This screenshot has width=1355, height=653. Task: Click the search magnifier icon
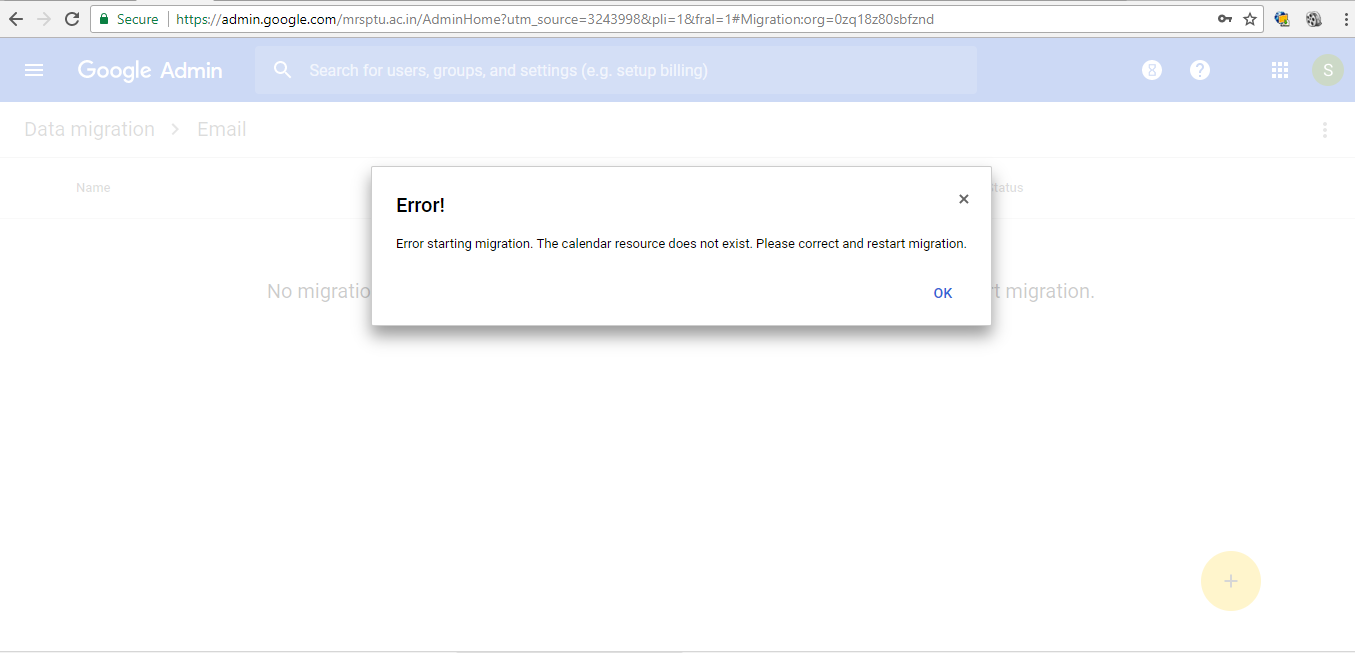click(282, 70)
